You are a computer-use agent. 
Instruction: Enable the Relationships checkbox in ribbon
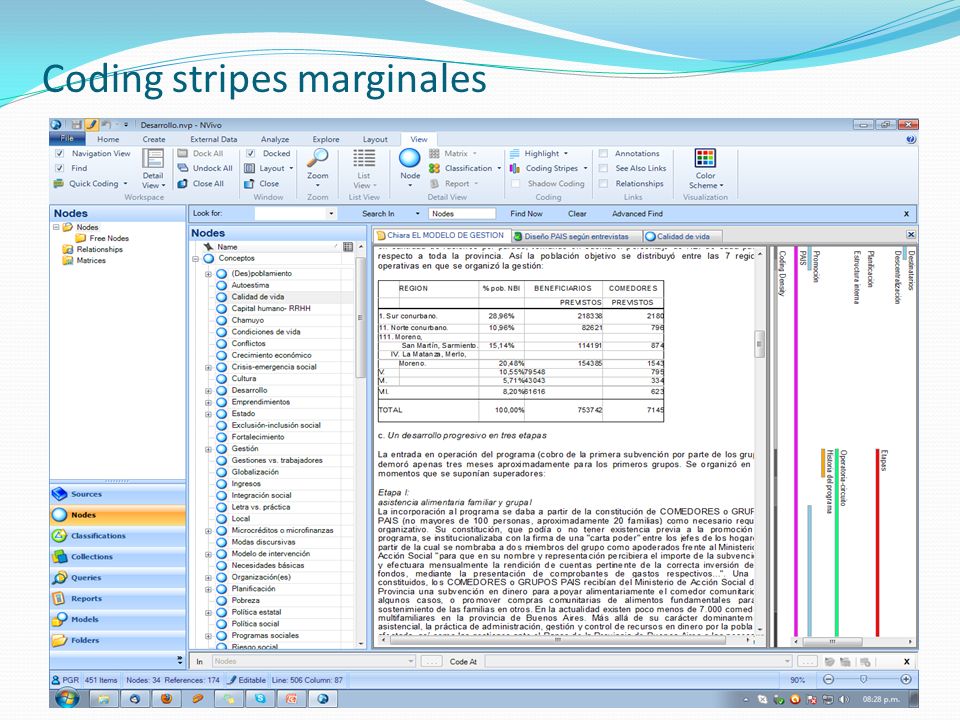pyautogui.click(x=603, y=183)
